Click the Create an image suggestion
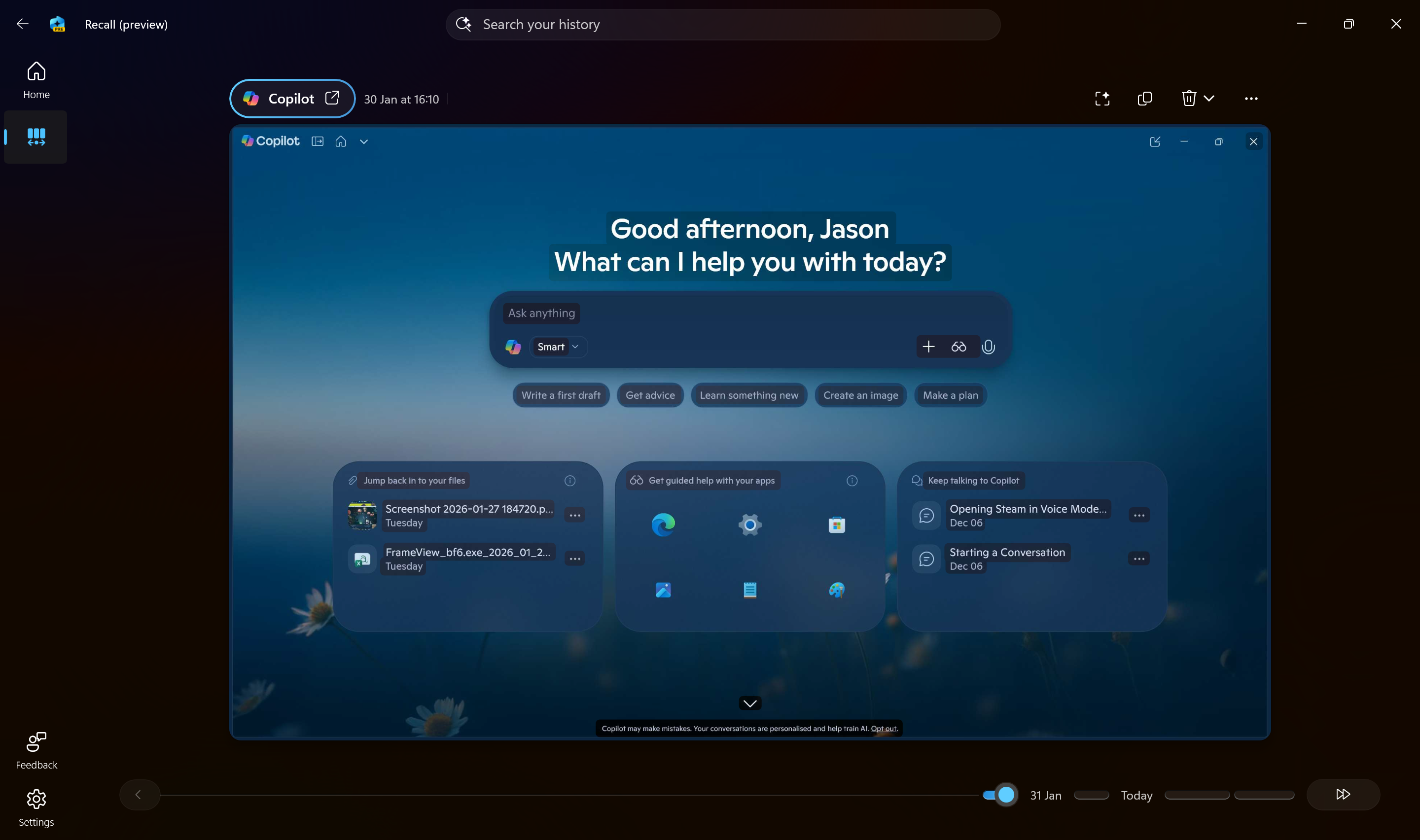The height and width of the screenshot is (840, 1420). point(860,395)
